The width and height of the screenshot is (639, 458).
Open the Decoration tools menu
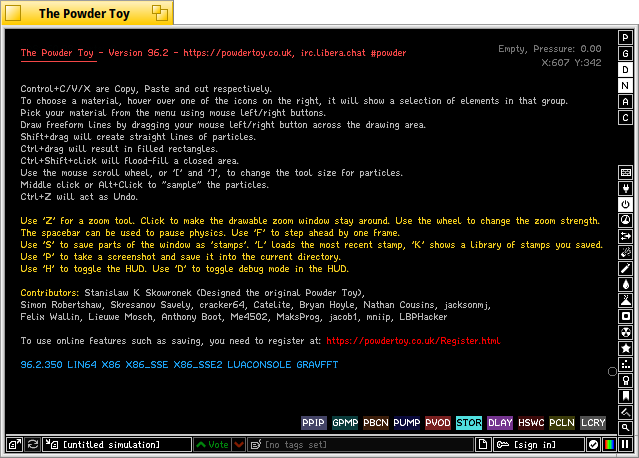click(x=626, y=412)
